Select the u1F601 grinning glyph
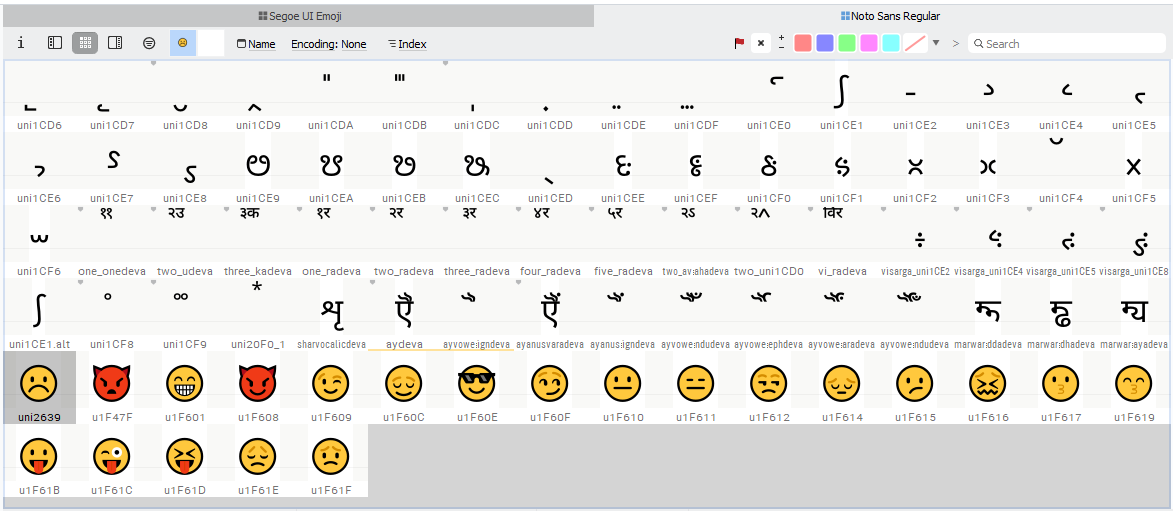Viewport: 1173px width, 511px height. 186,387
